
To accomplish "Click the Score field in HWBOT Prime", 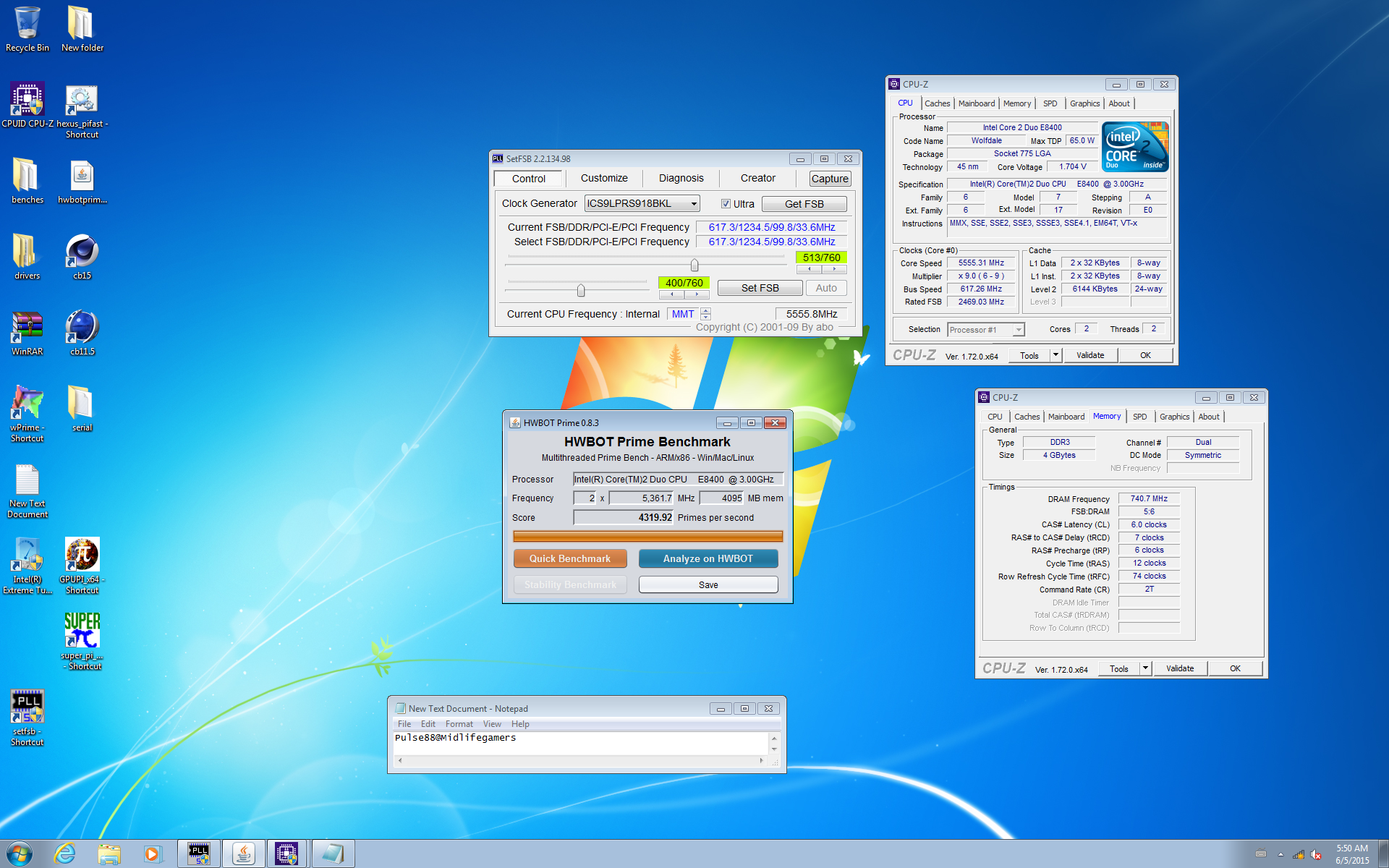I will click(624, 517).
